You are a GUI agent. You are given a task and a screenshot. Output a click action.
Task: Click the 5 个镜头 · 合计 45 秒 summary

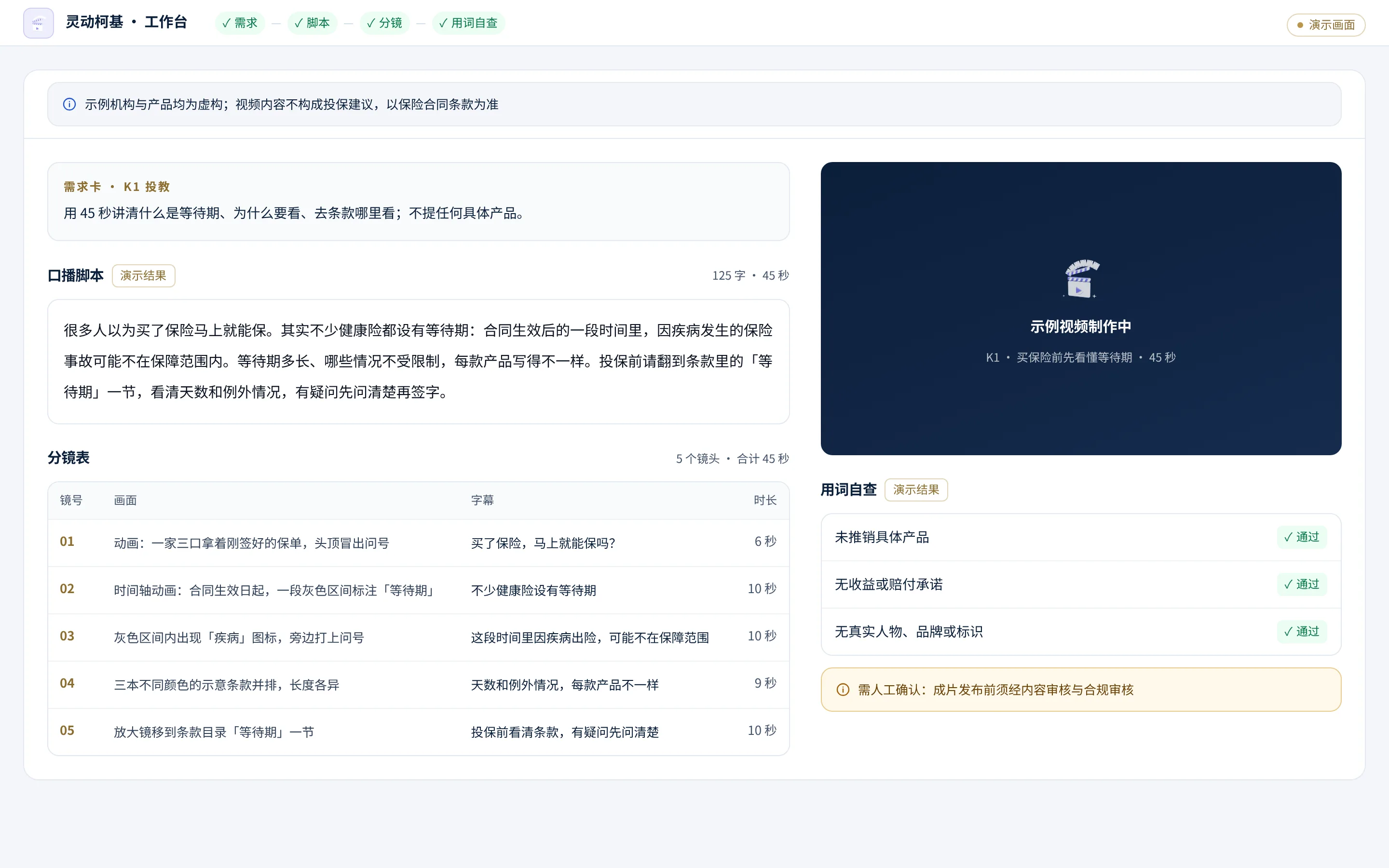[x=733, y=459]
